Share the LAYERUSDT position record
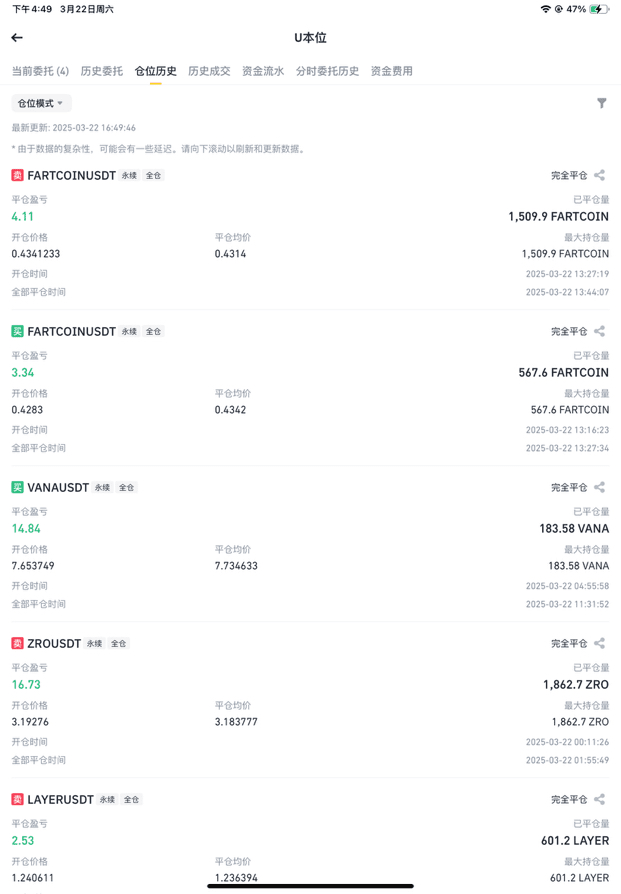The height and width of the screenshot is (894, 621). click(x=599, y=799)
